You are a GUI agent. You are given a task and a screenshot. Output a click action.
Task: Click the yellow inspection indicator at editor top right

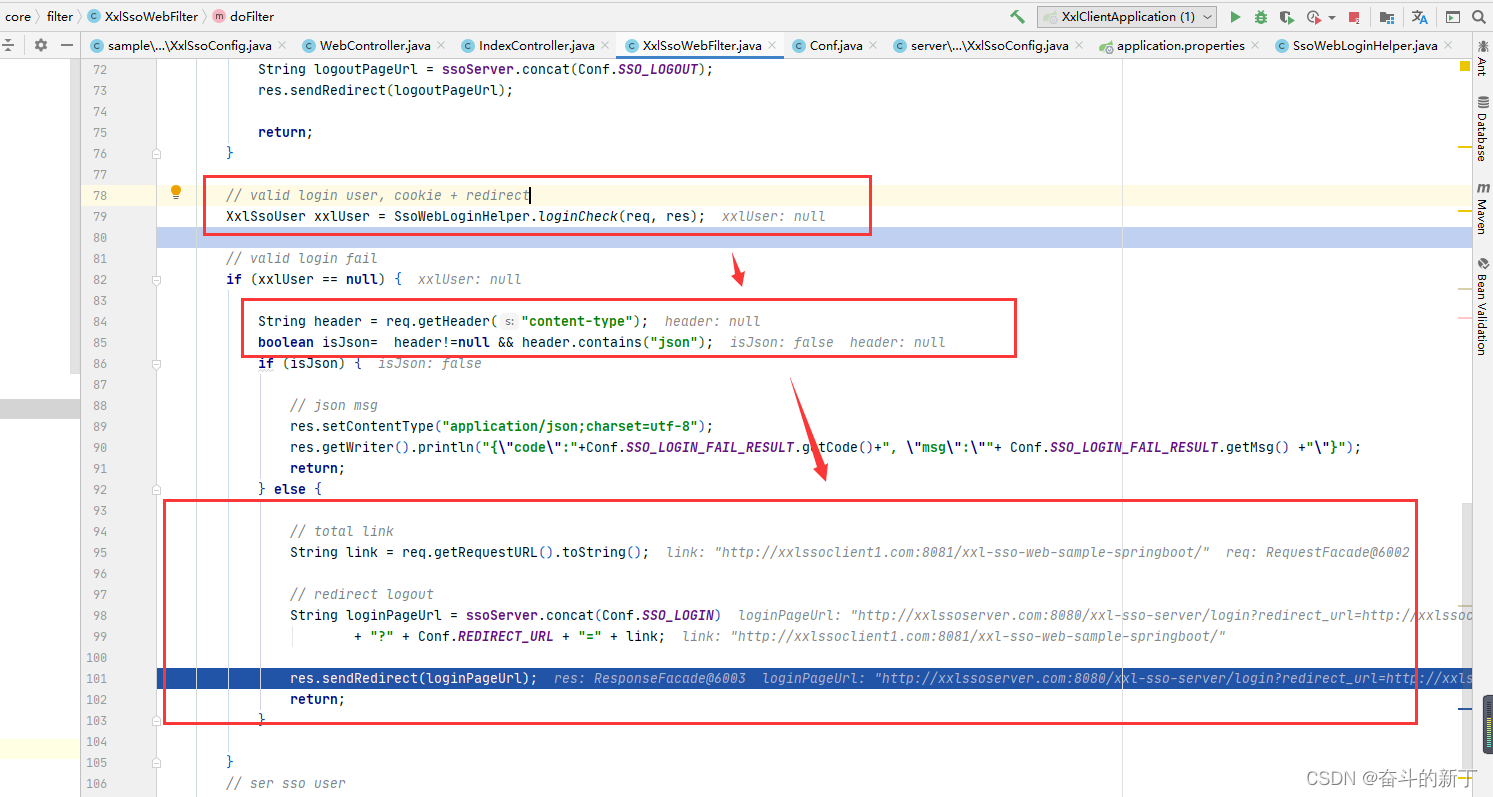(x=1465, y=67)
